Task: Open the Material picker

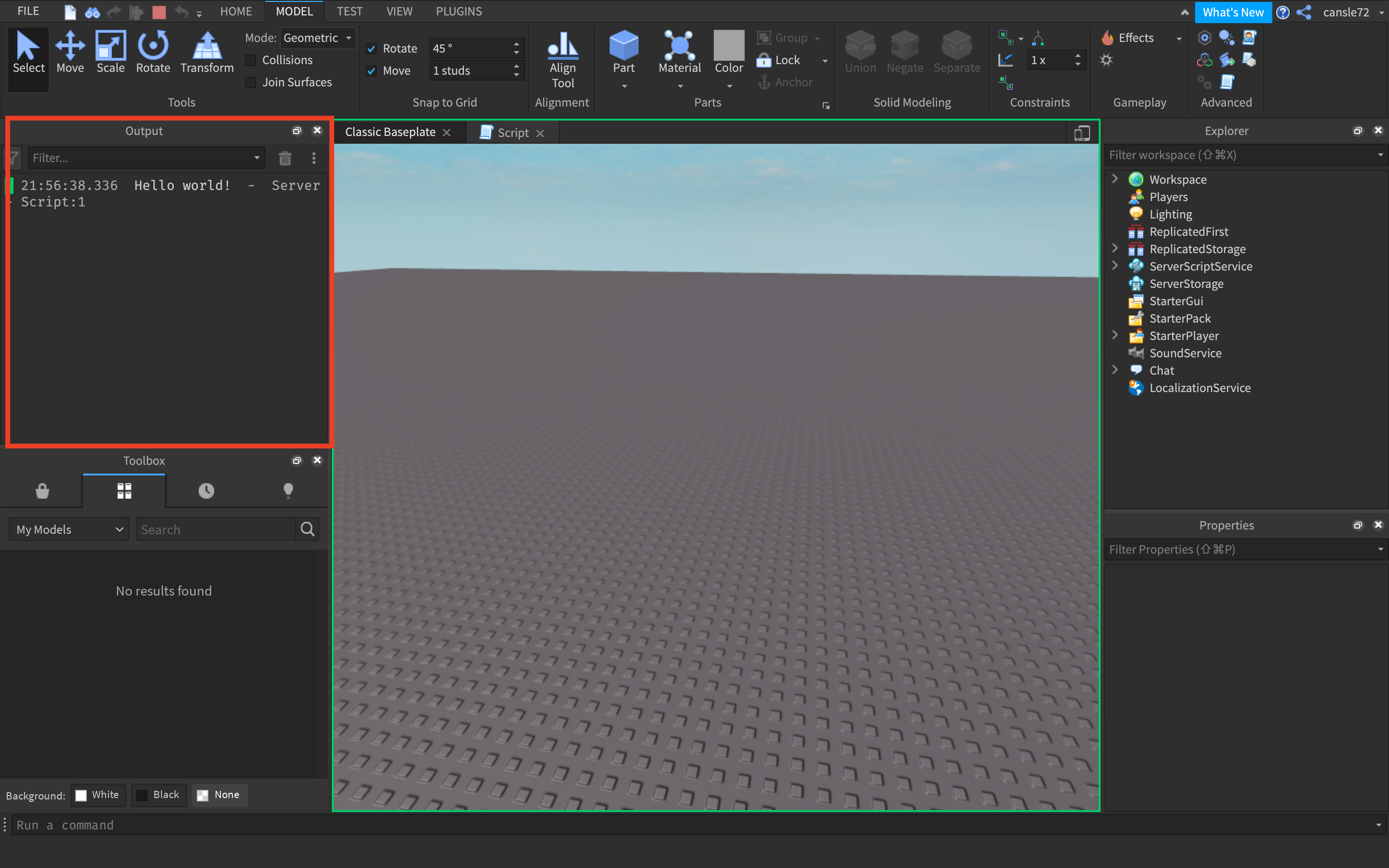Action: click(x=679, y=52)
